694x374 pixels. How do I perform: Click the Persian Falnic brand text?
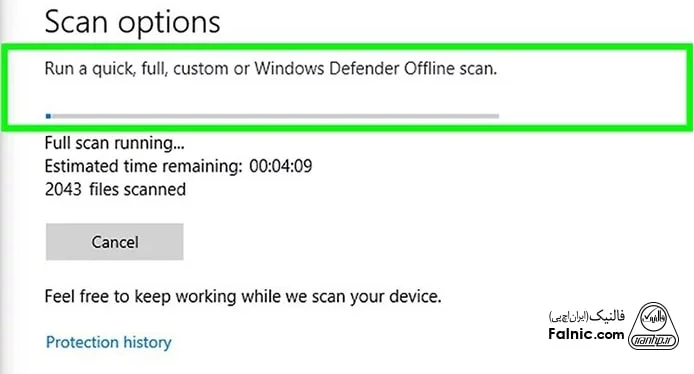tap(587, 316)
